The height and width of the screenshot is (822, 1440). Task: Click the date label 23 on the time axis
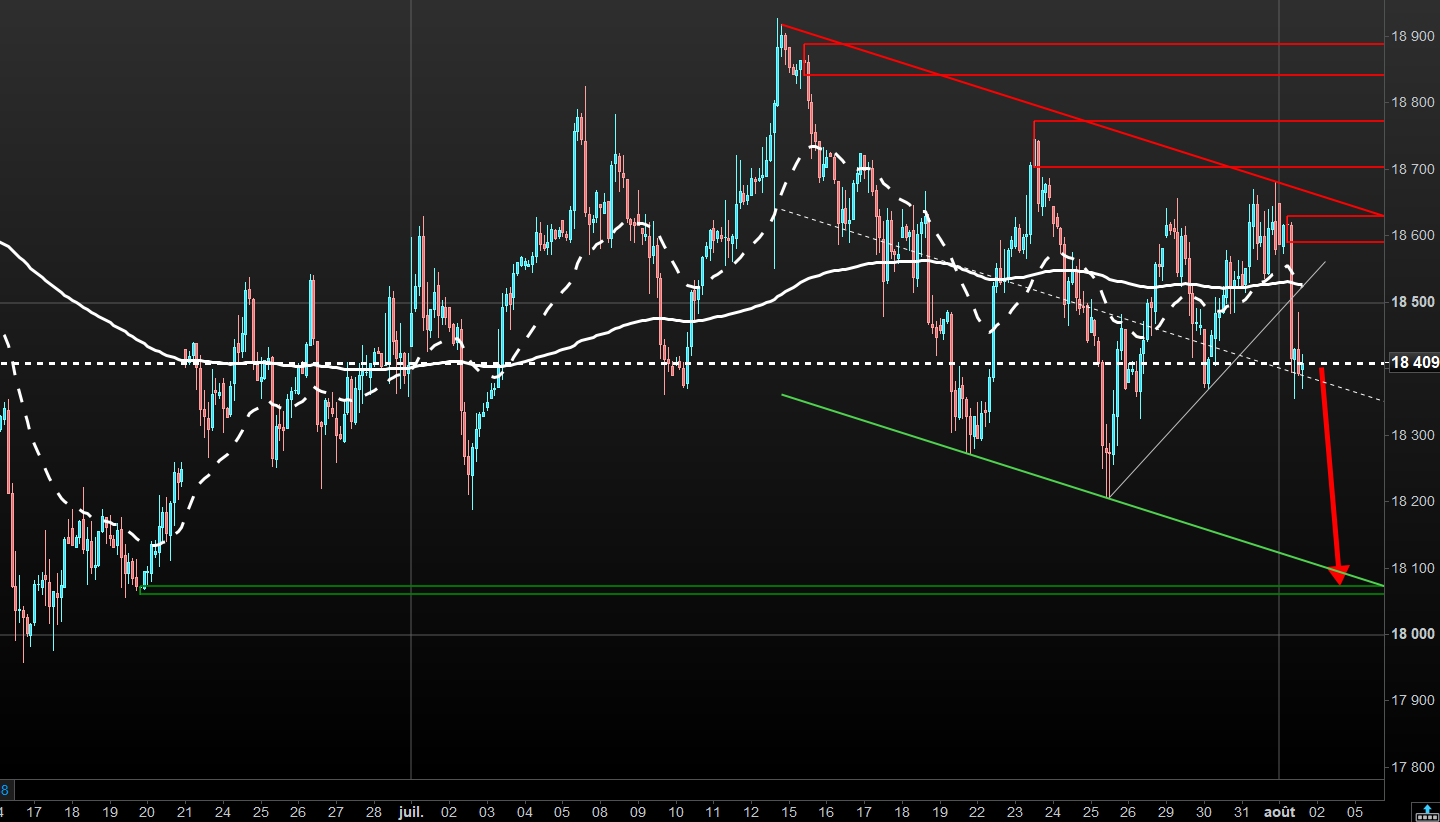1015,811
